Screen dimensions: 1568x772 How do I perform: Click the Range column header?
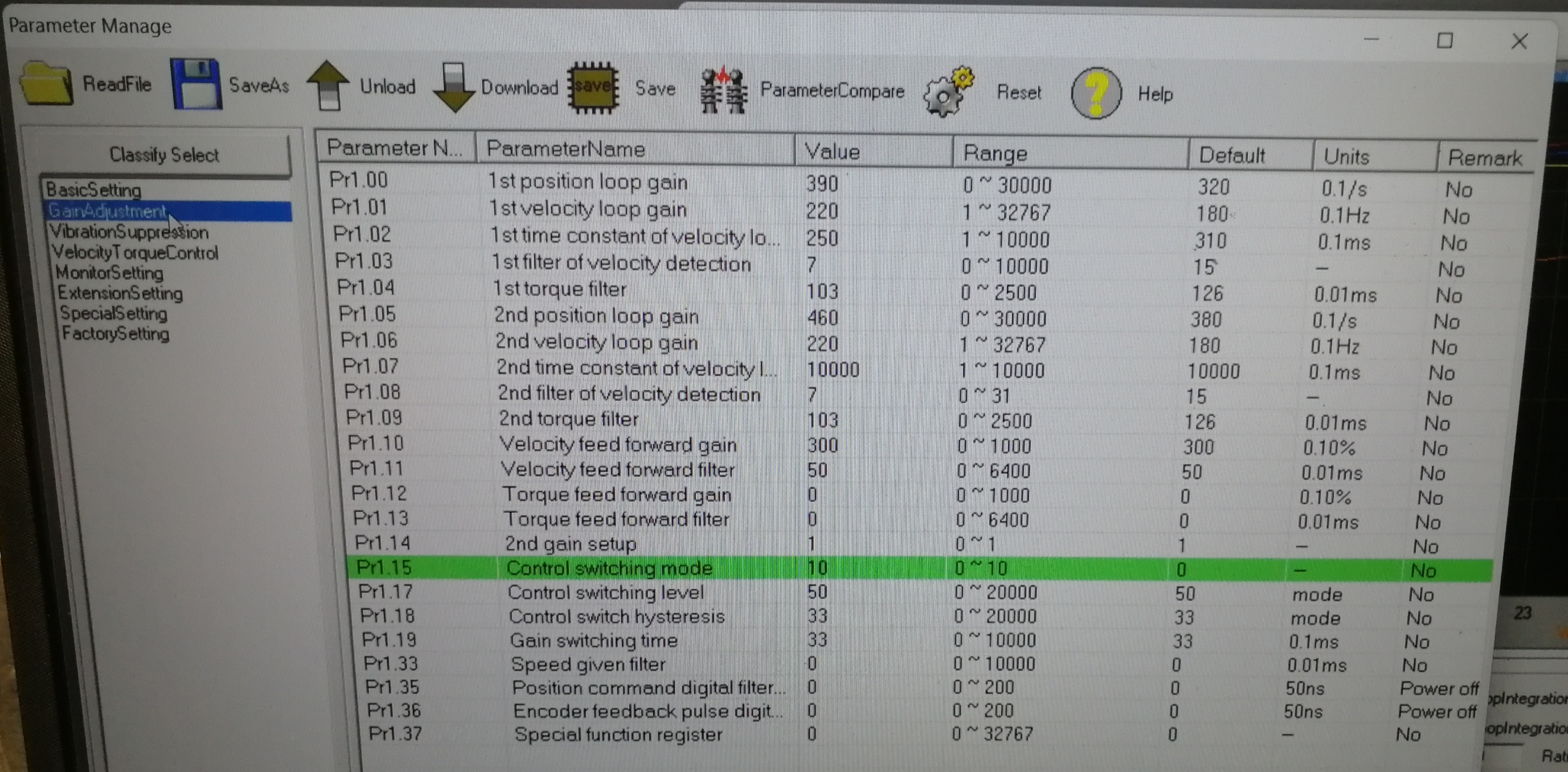[x=995, y=153]
